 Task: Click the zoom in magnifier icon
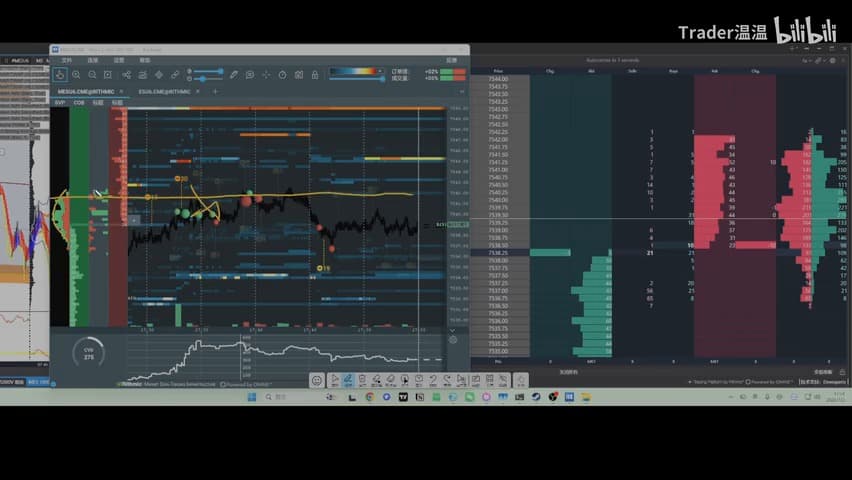[x=76, y=75]
